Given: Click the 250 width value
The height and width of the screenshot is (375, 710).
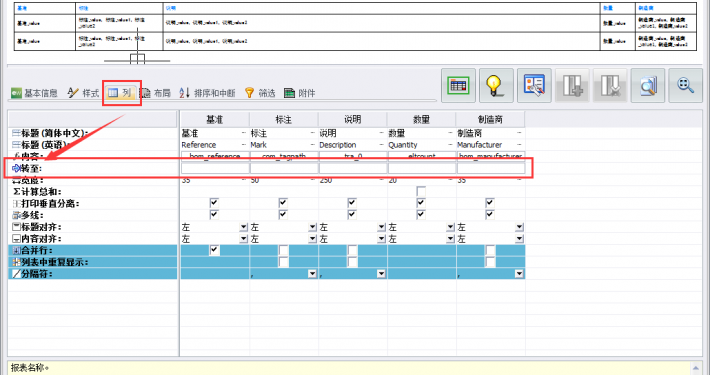Looking at the screenshot, I should (325, 180).
